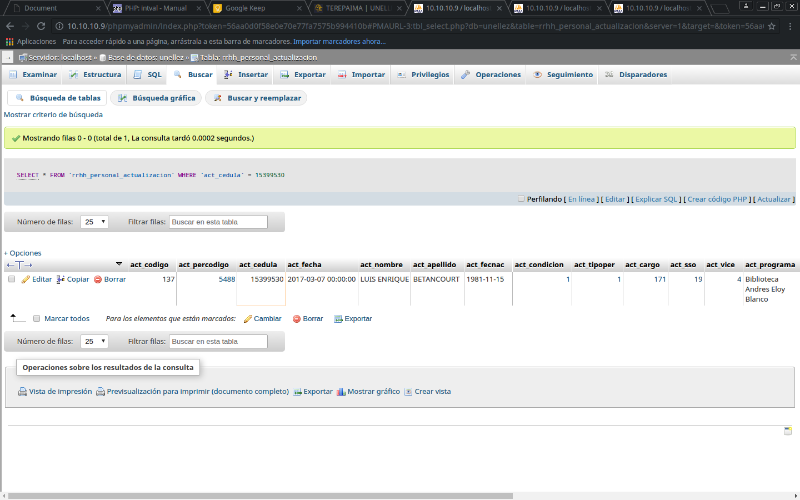The image size is (800, 500).
Task: Click the Exportar icon in query results operations
Action: tap(297, 392)
